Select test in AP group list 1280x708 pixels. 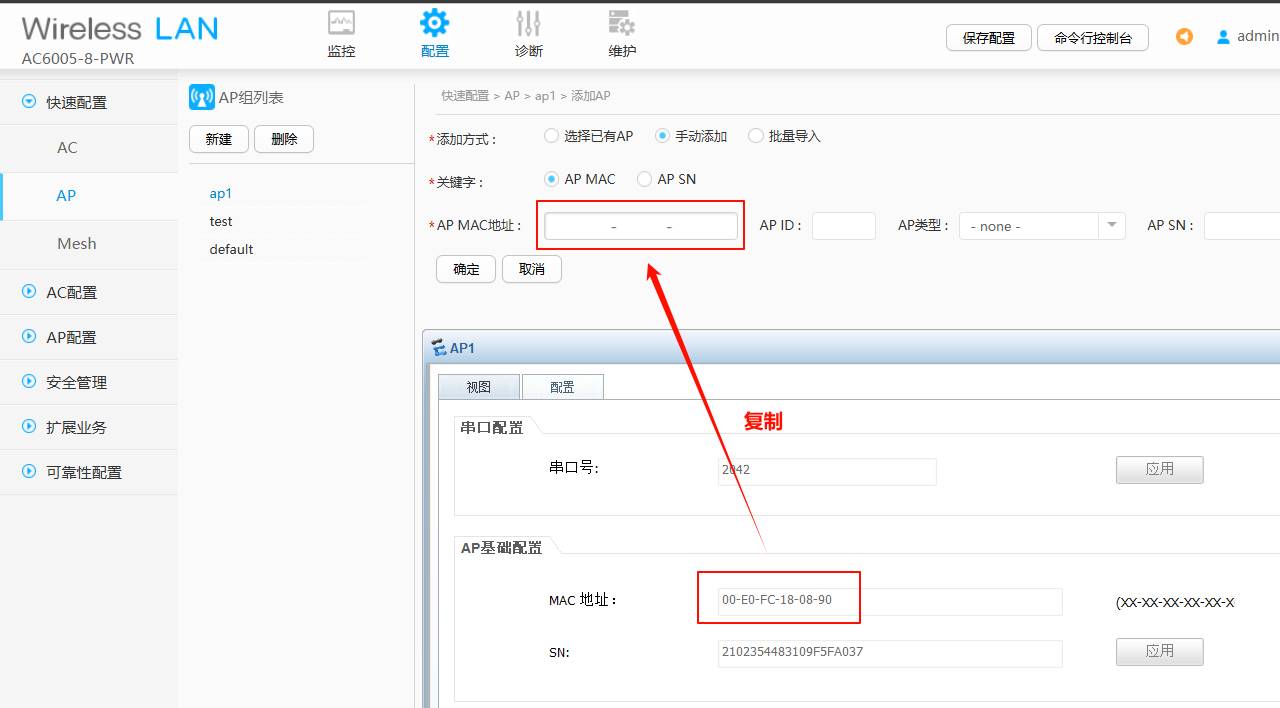(221, 221)
